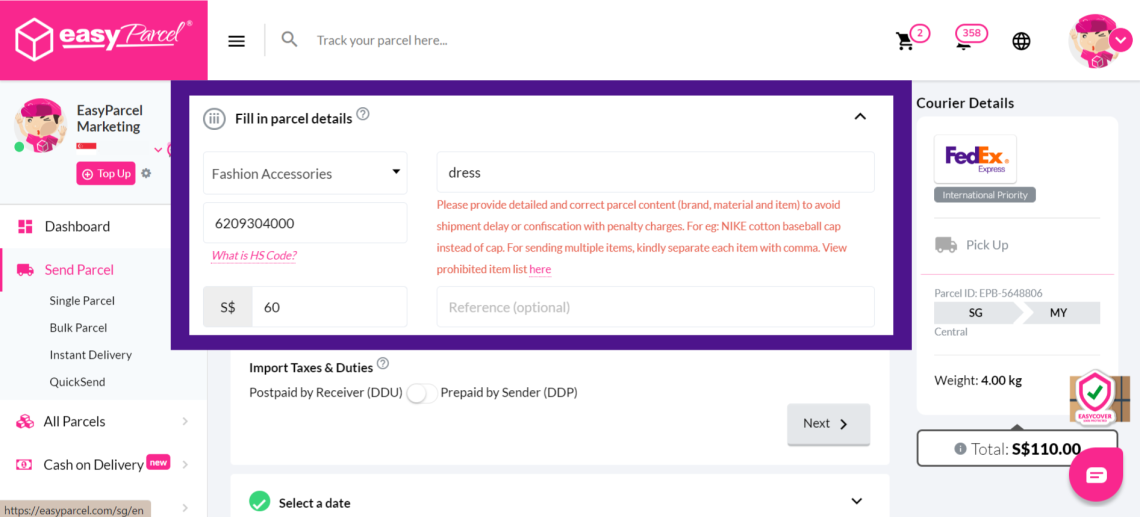1140x517 pixels.
Task: Open the shopping cart icon
Action: [x=905, y=41]
